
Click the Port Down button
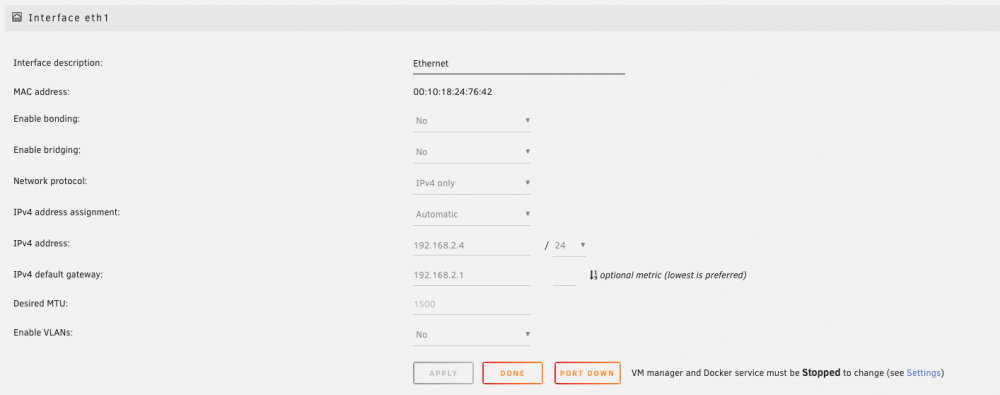(x=587, y=373)
